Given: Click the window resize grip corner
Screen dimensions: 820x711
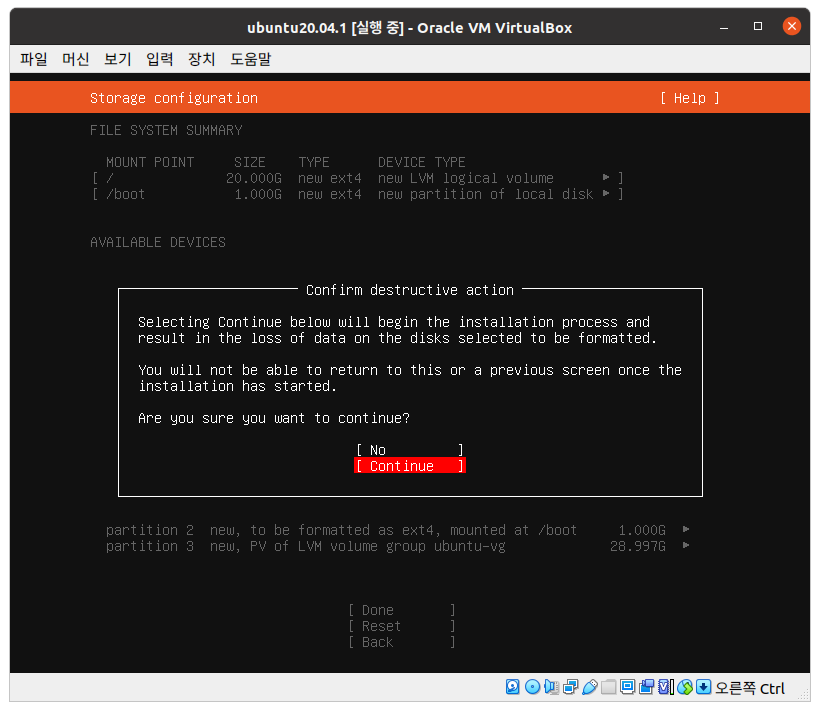Looking at the screenshot, I should coord(804,695).
